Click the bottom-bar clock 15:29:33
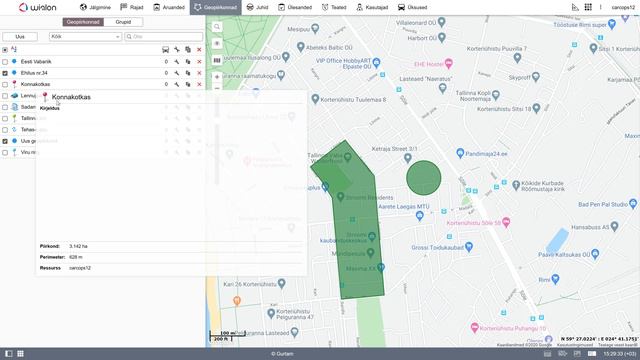The image size is (640, 360). point(620,354)
